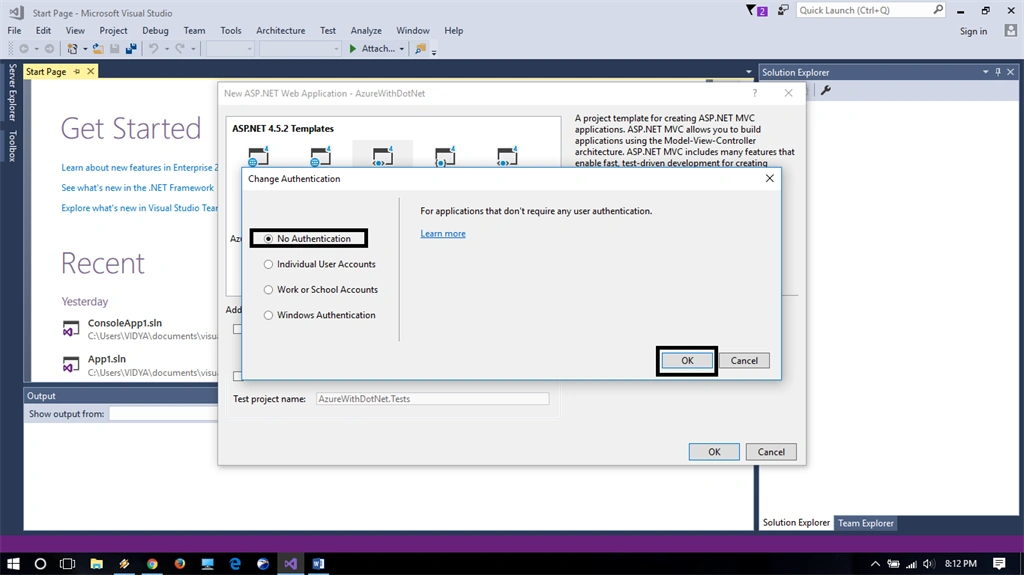Screen dimensions: 1024x575
Task: Click Save All icon in toolbar
Action: [131, 48]
